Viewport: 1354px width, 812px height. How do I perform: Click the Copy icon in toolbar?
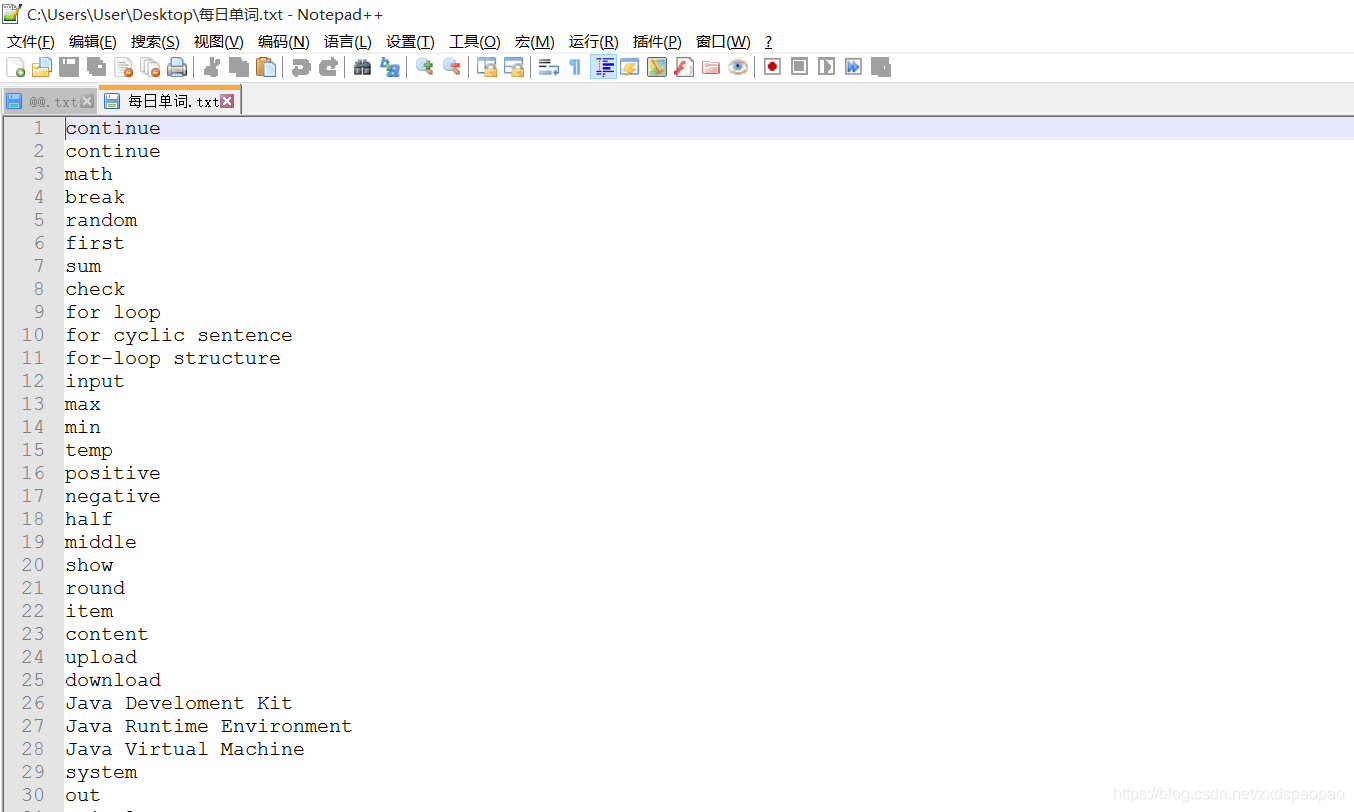tap(239, 67)
